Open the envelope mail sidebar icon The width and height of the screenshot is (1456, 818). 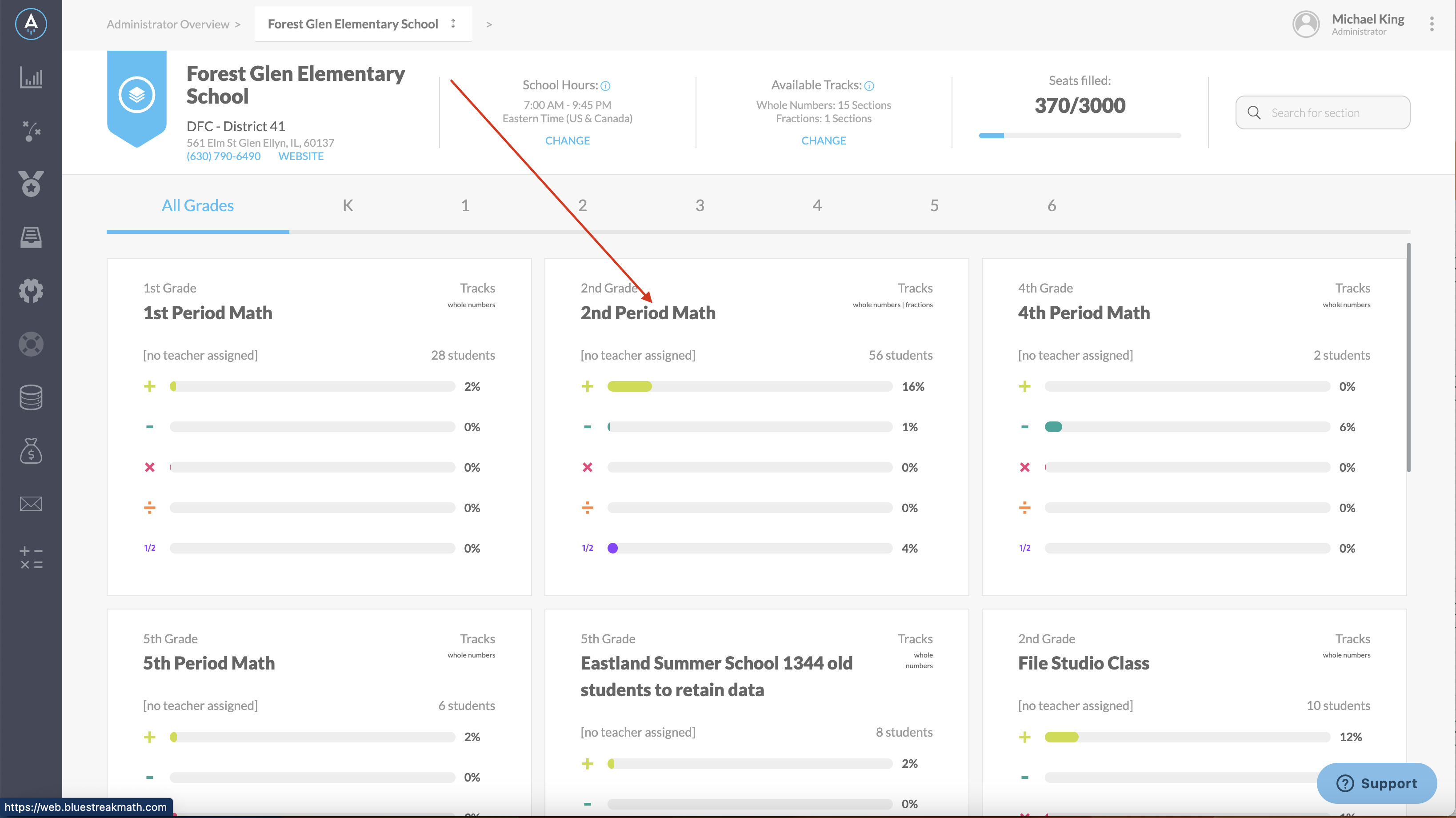[31, 504]
